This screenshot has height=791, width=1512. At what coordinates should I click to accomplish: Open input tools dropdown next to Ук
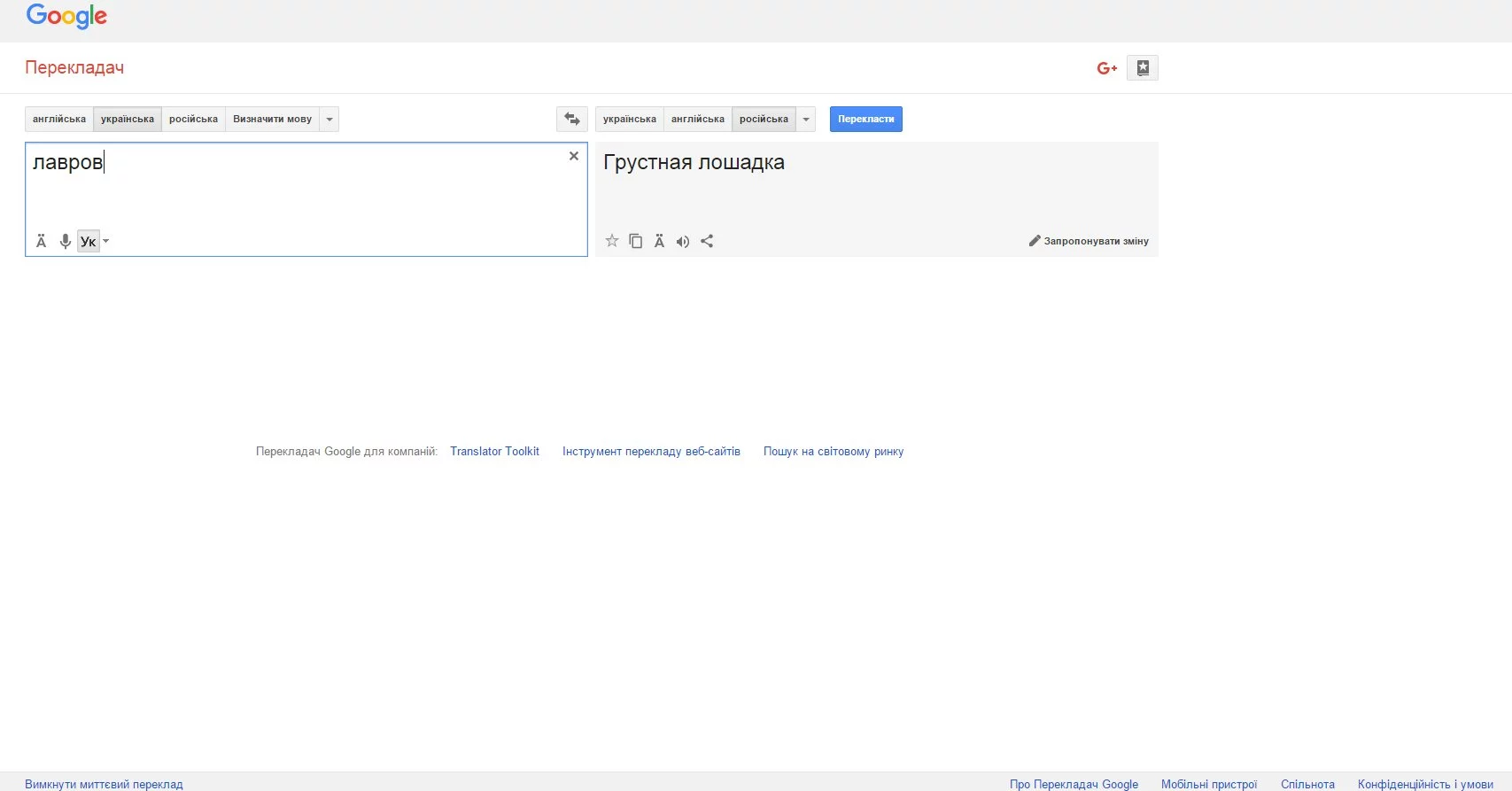pyautogui.click(x=106, y=241)
